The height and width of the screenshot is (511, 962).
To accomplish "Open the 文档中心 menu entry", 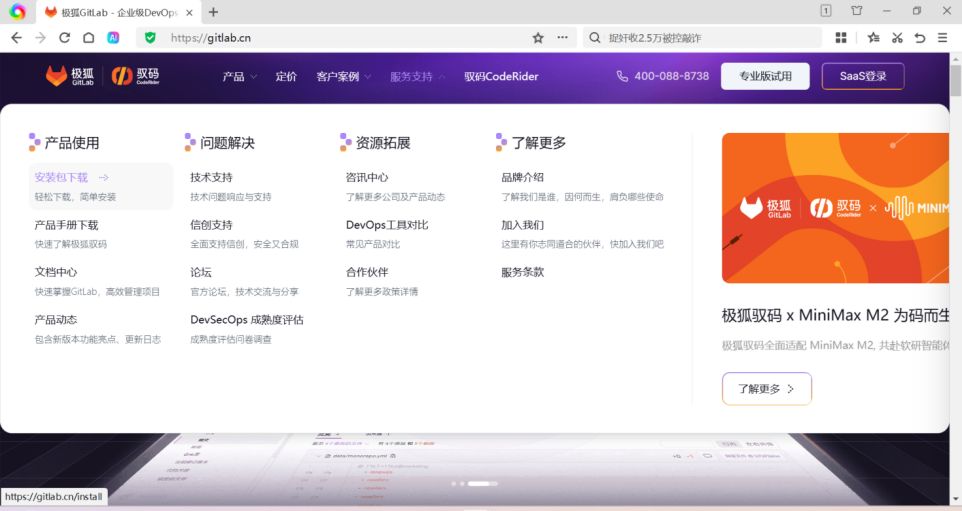I will [x=56, y=272].
